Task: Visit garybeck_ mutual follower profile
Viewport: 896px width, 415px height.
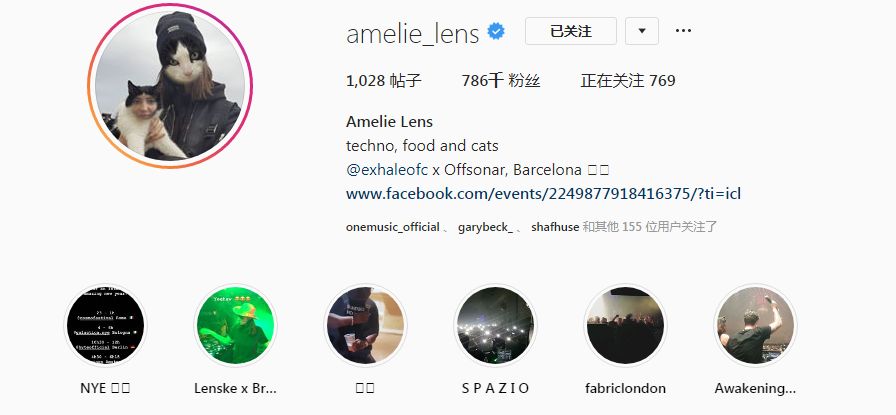Action: click(x=485, y=227)
